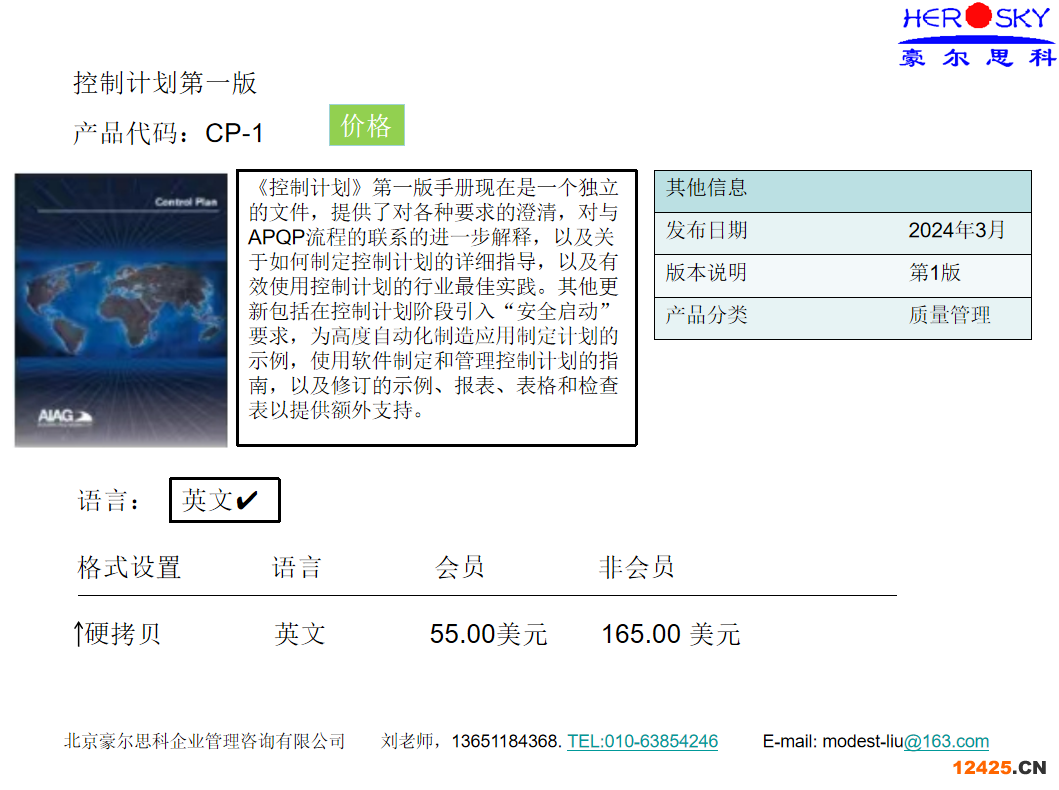The height and width of the screenshot is (790, 1059).
Task: Click the 会员 column header
Action: (x=459, y=567)
